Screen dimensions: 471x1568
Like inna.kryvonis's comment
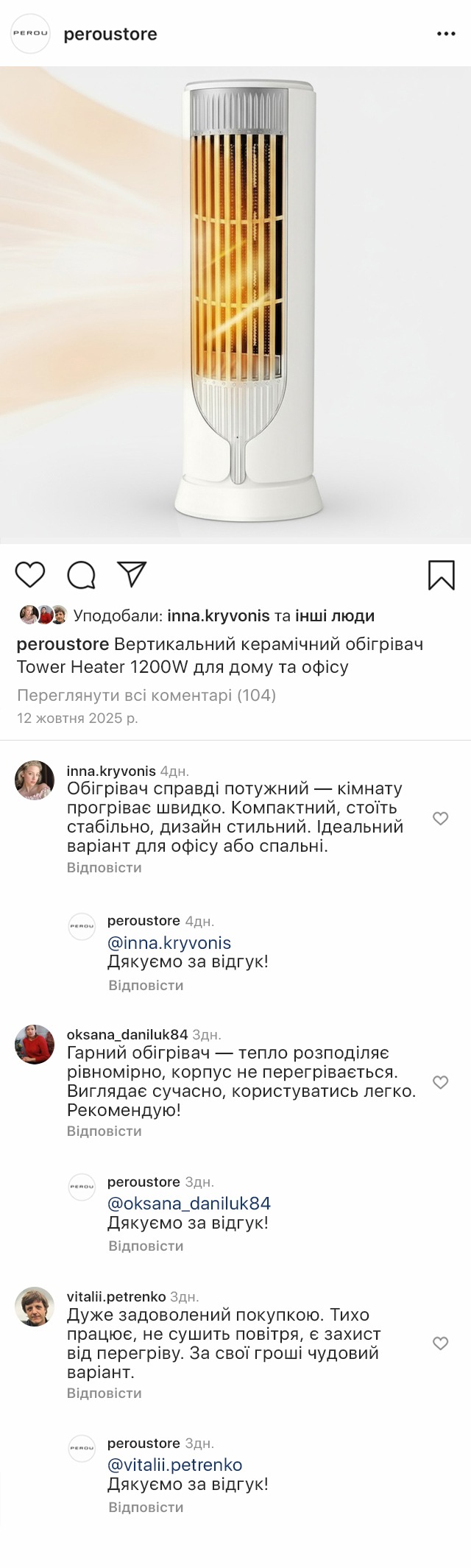pyautogui.click(x=440, y=818)
